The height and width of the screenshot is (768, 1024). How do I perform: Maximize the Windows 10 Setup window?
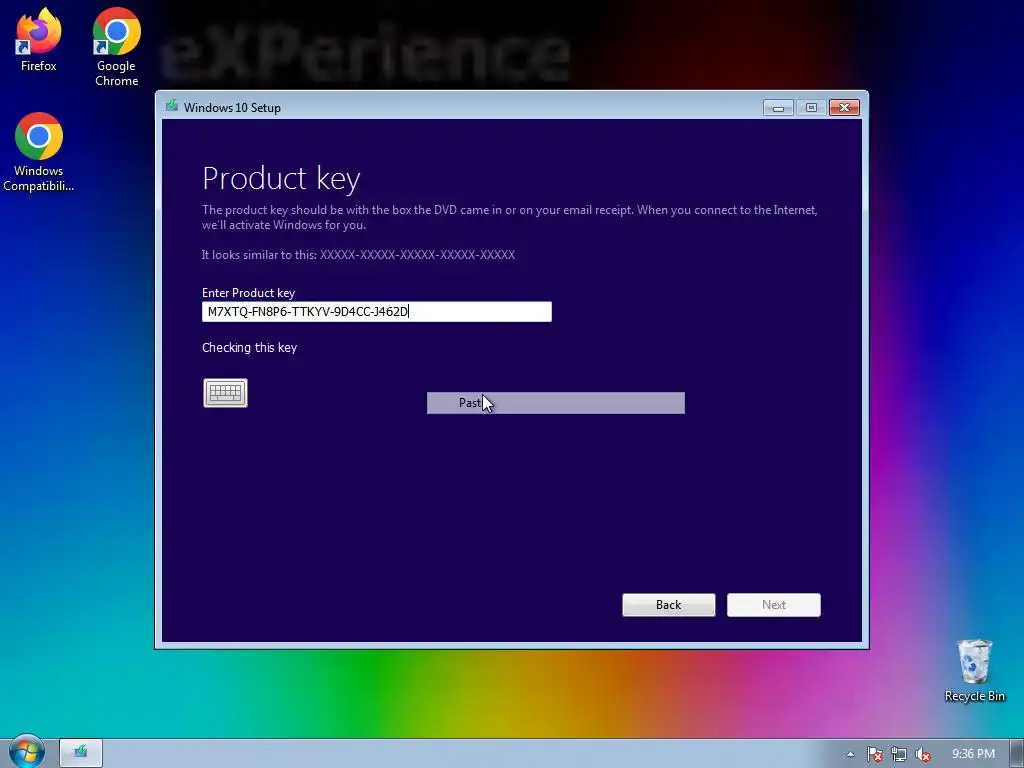[811, 108]
